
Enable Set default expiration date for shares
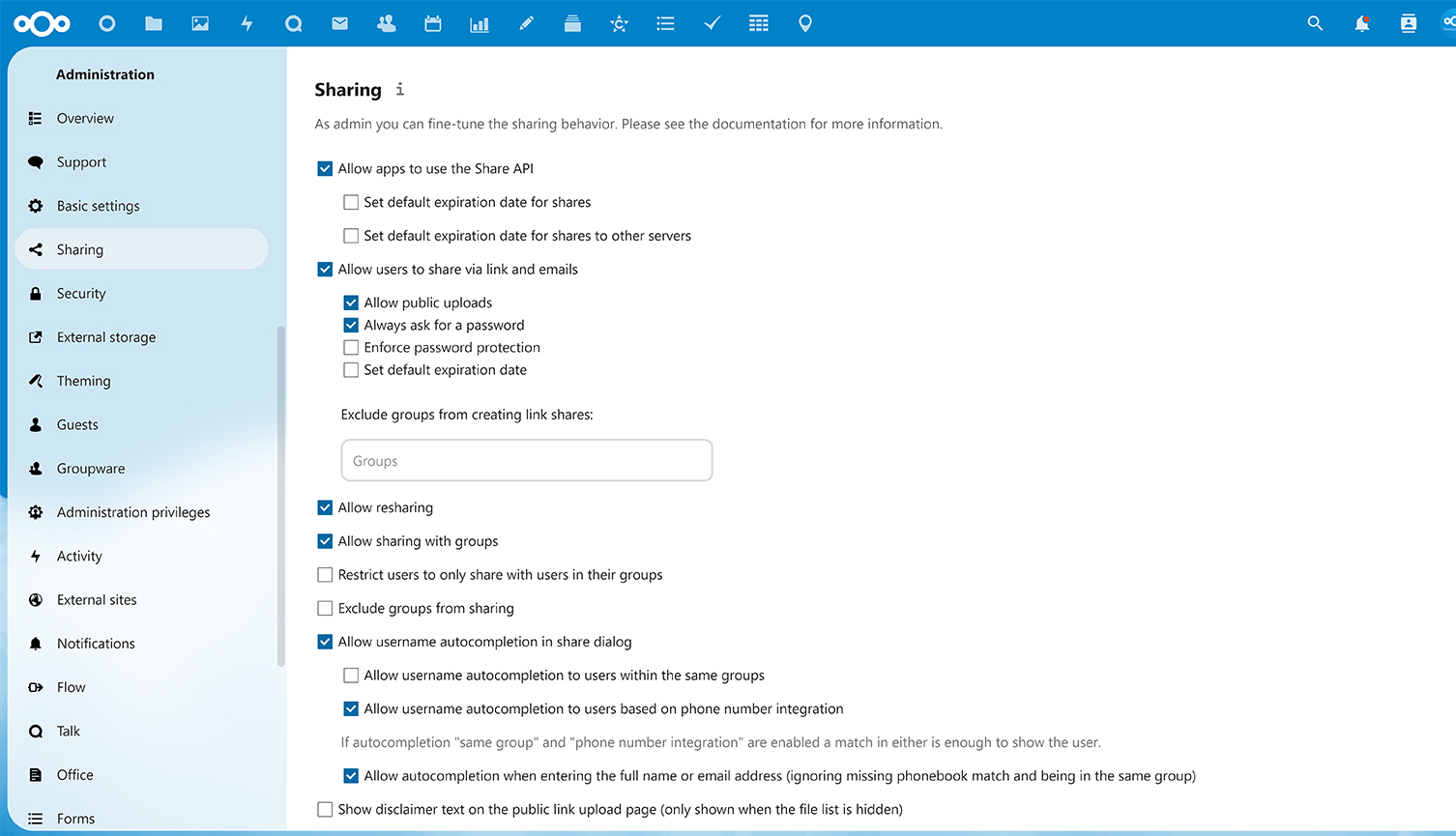pyautogui.click(x=351, y=202)
